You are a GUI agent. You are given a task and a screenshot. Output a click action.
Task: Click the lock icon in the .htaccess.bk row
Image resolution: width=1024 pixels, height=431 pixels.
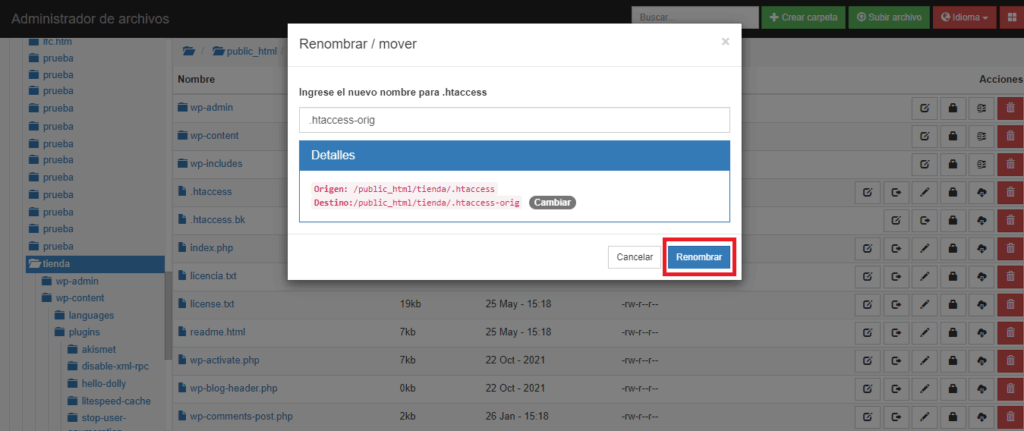click(953, 220)
